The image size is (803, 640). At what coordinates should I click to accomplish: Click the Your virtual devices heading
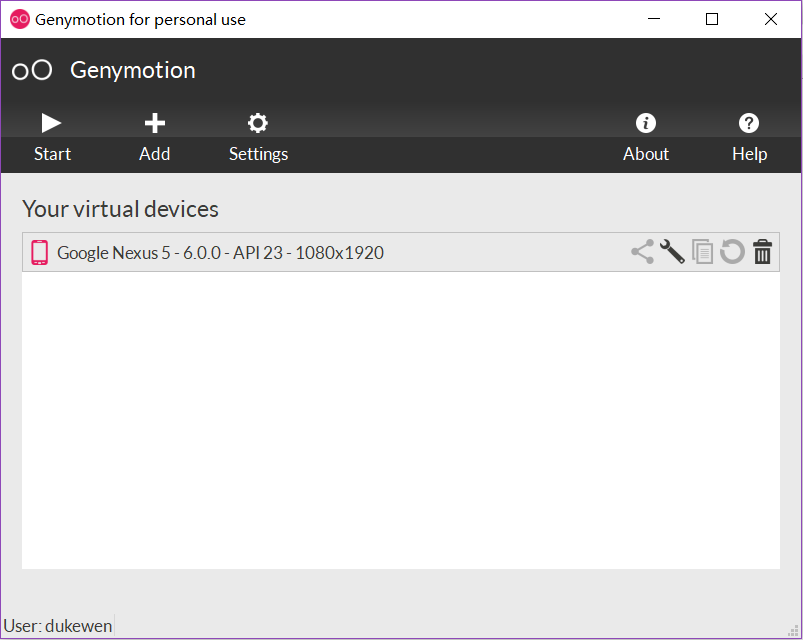coord(120,209)
